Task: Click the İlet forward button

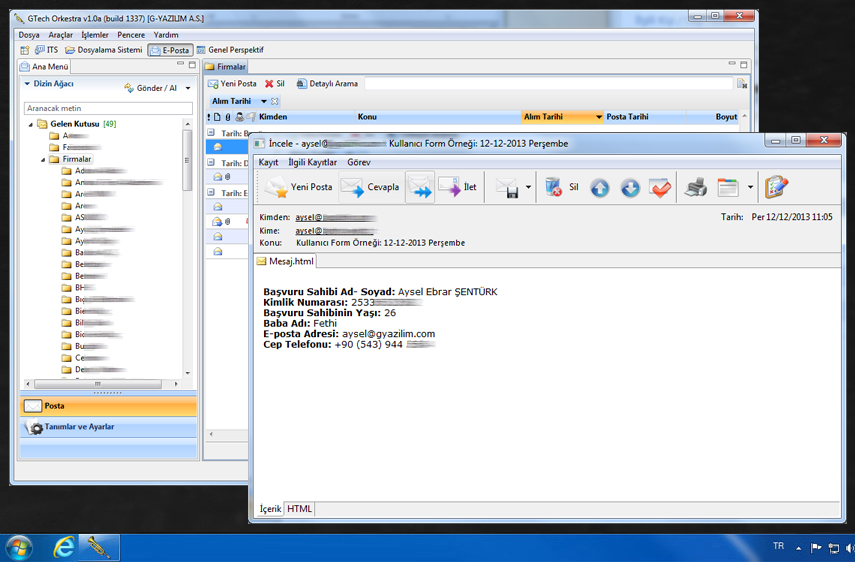Action: pos(457,187)
